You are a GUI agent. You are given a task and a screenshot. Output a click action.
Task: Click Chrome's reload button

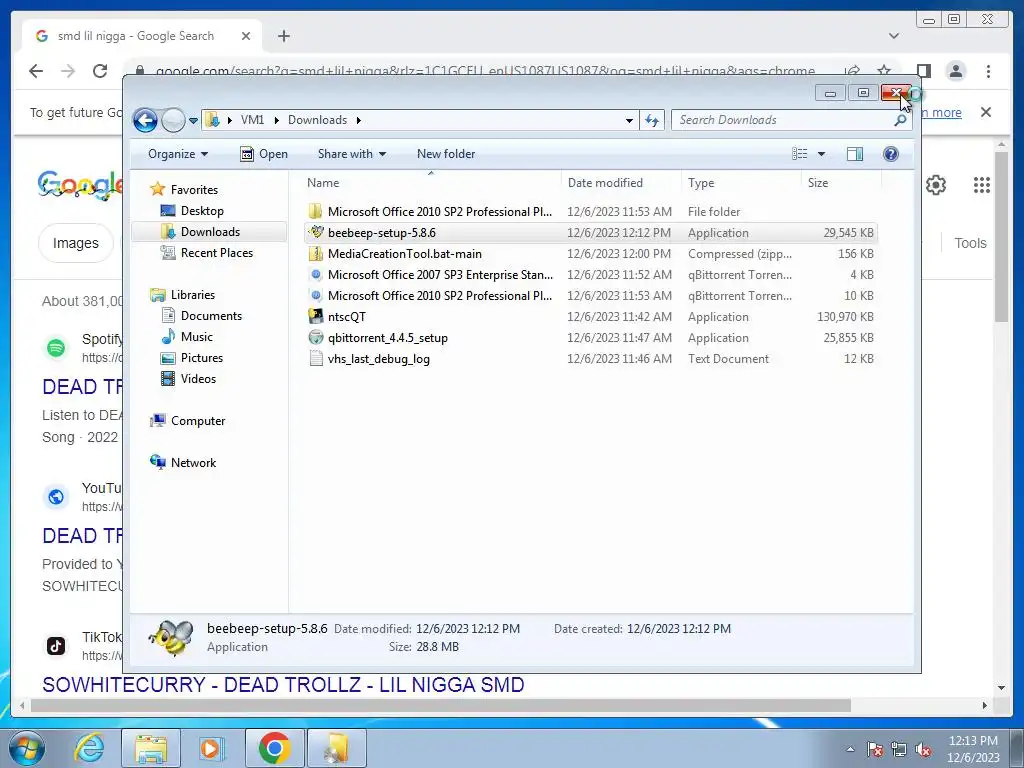click(100, 71)
